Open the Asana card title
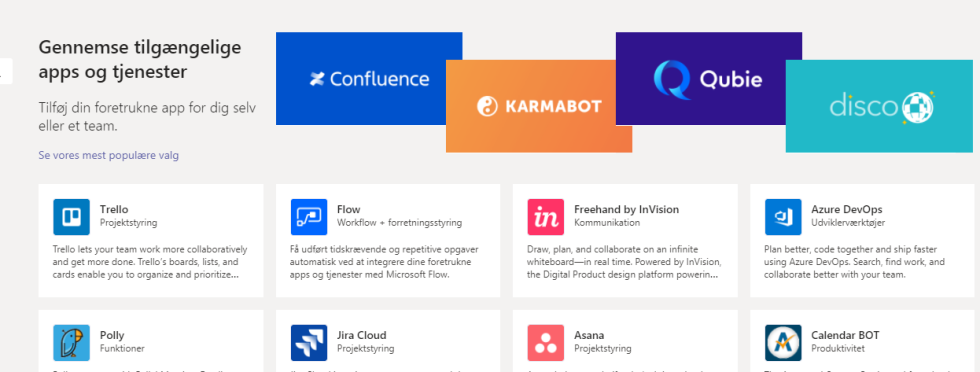This screenshot has width=980, height=372. 589,335
